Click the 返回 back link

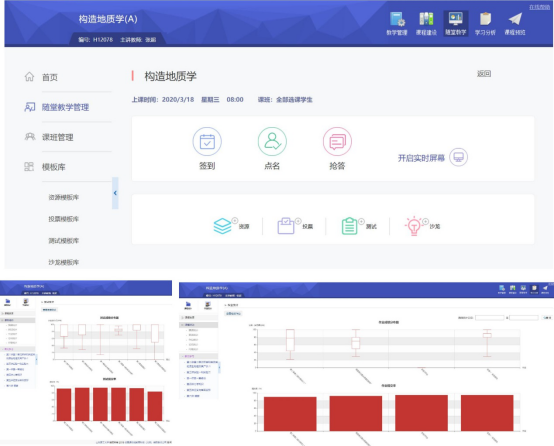point(484,74)
